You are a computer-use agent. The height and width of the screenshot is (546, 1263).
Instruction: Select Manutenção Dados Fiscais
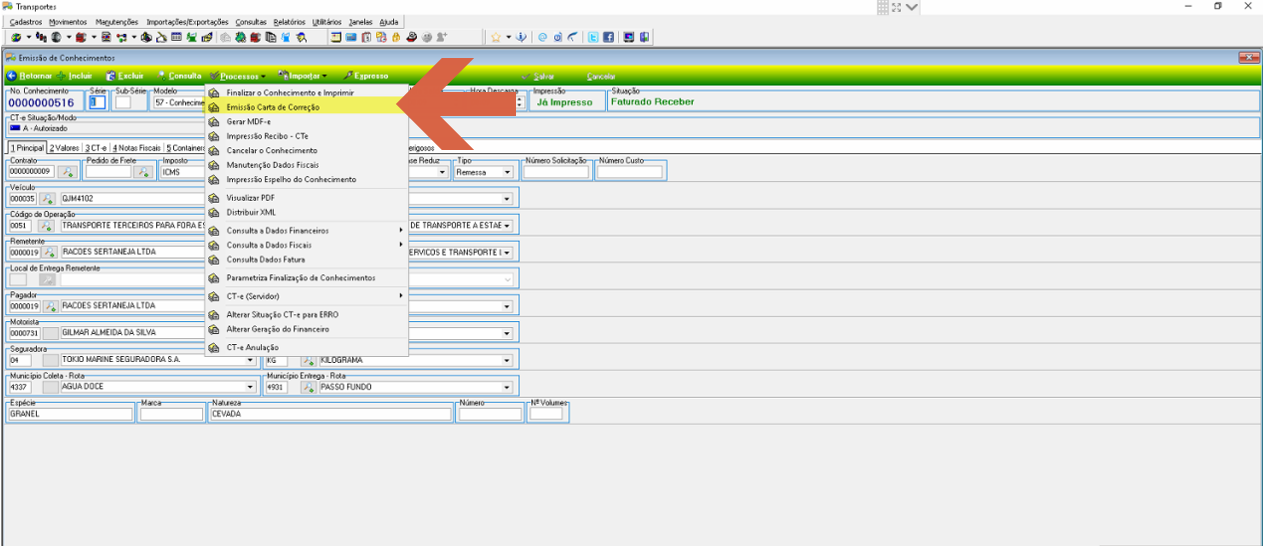[306, 165]
